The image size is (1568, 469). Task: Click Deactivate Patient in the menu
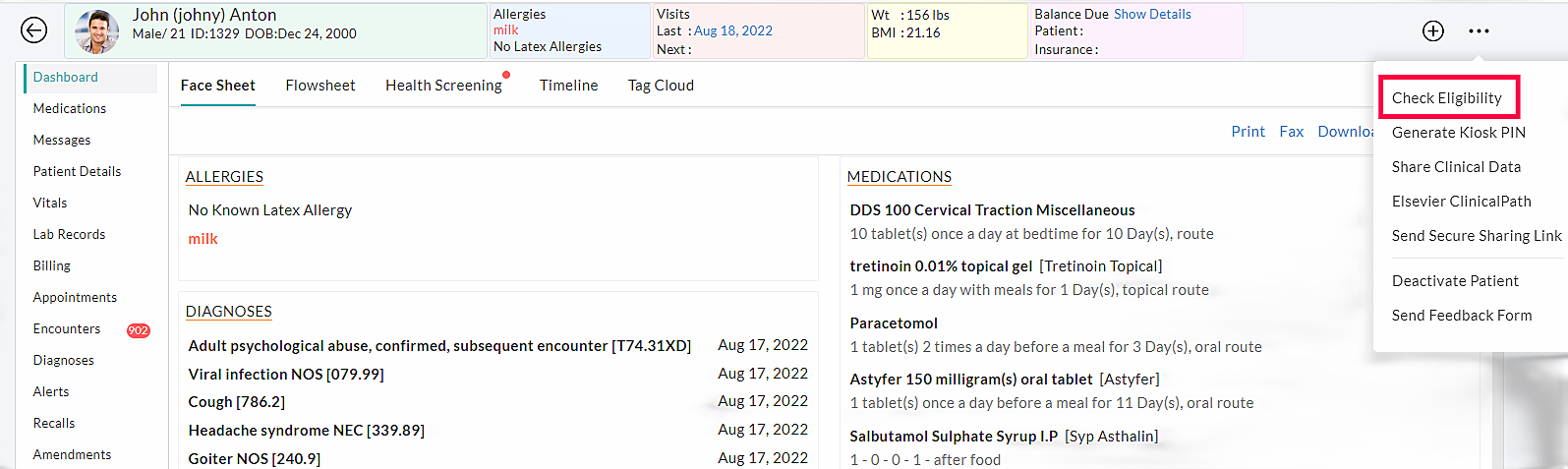click(1455, 281)
